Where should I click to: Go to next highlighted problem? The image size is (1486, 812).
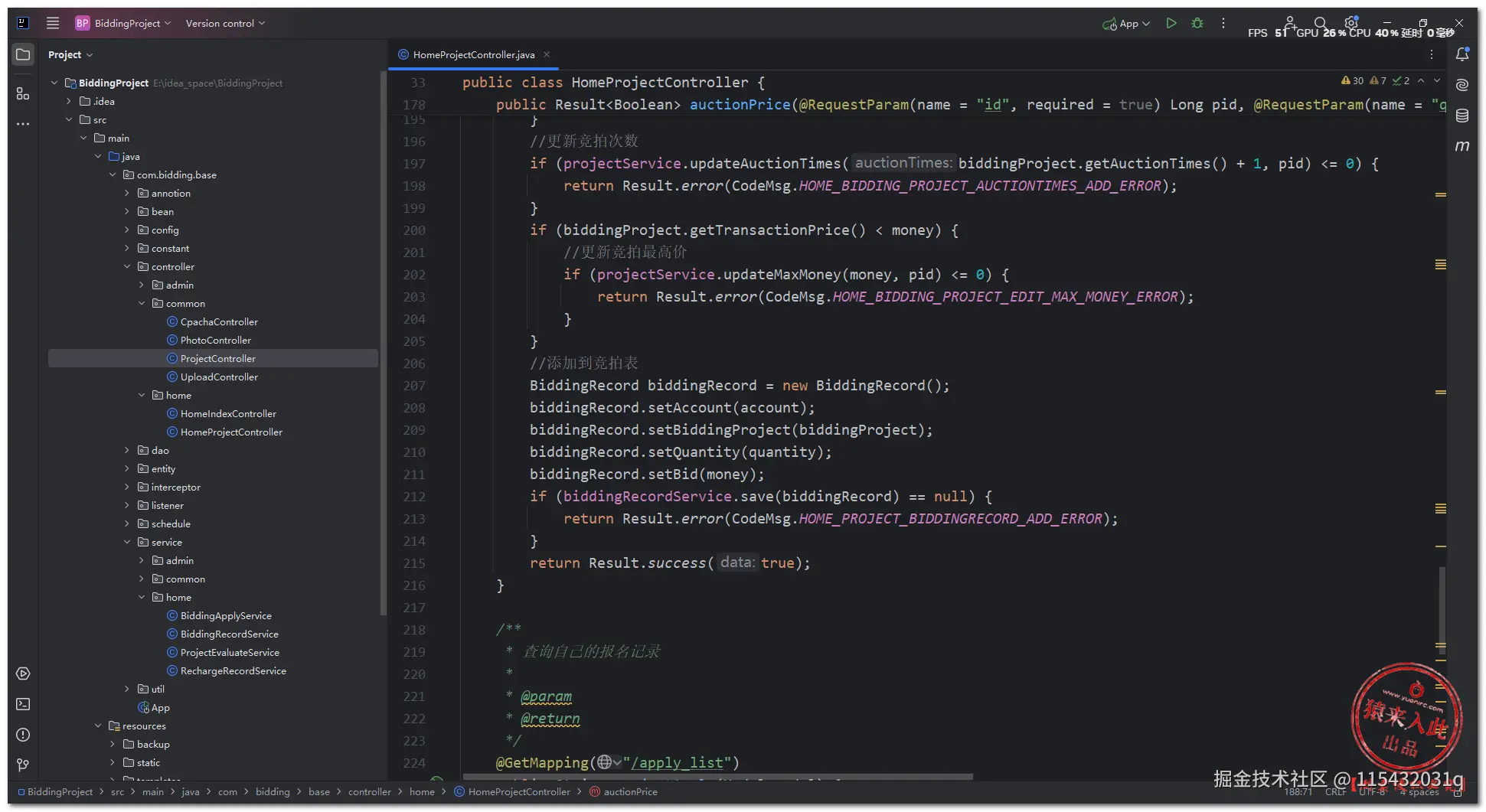[1437, 80]
